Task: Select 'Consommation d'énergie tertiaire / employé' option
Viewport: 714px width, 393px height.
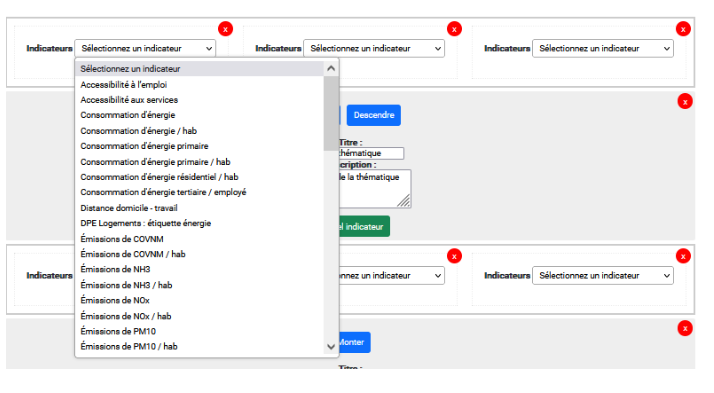Action: pos(199,192)
